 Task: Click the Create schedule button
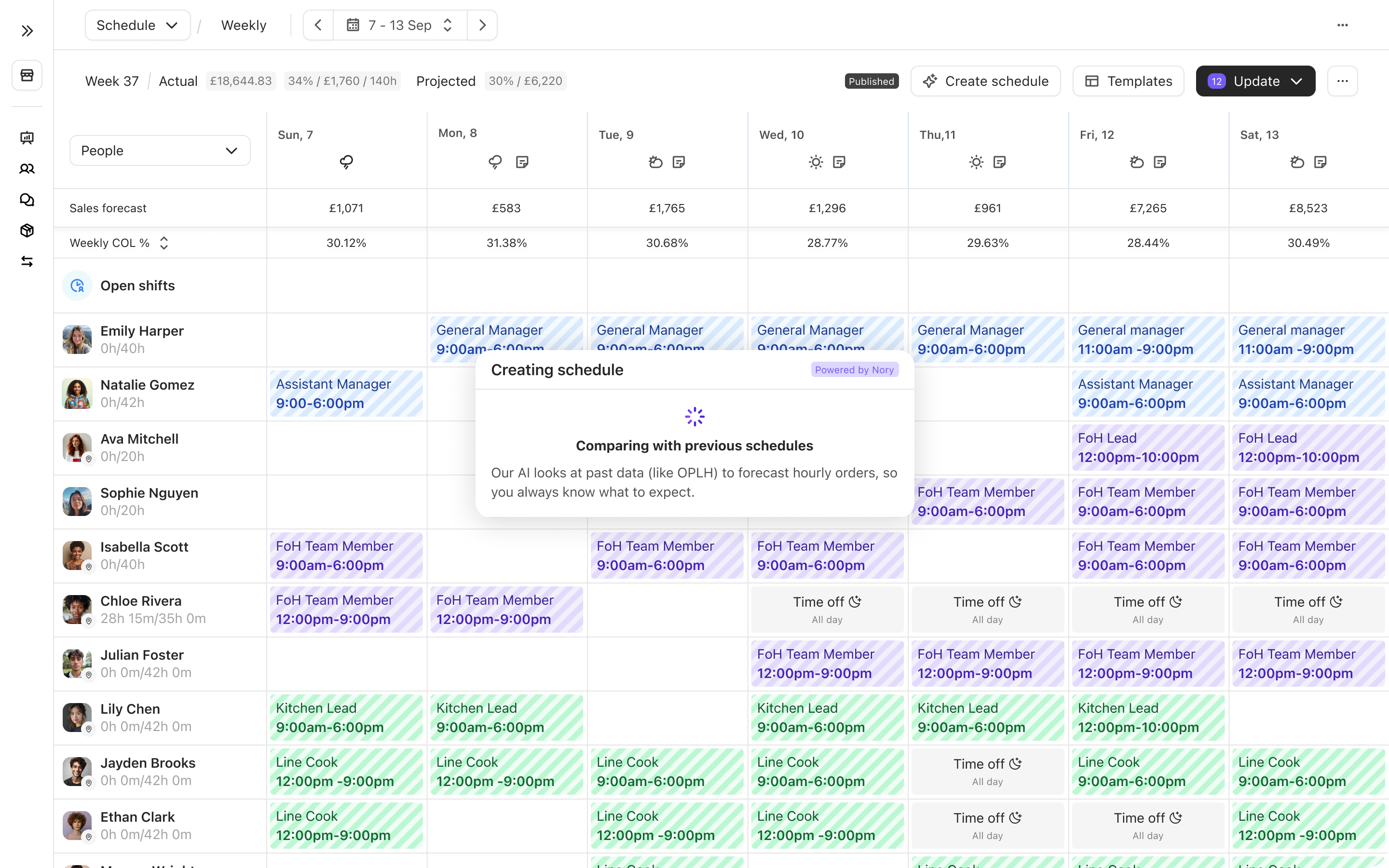point(985,81)
